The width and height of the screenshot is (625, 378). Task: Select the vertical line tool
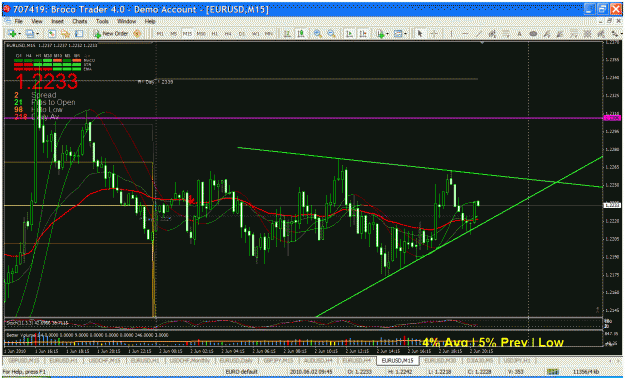(451, 34)
